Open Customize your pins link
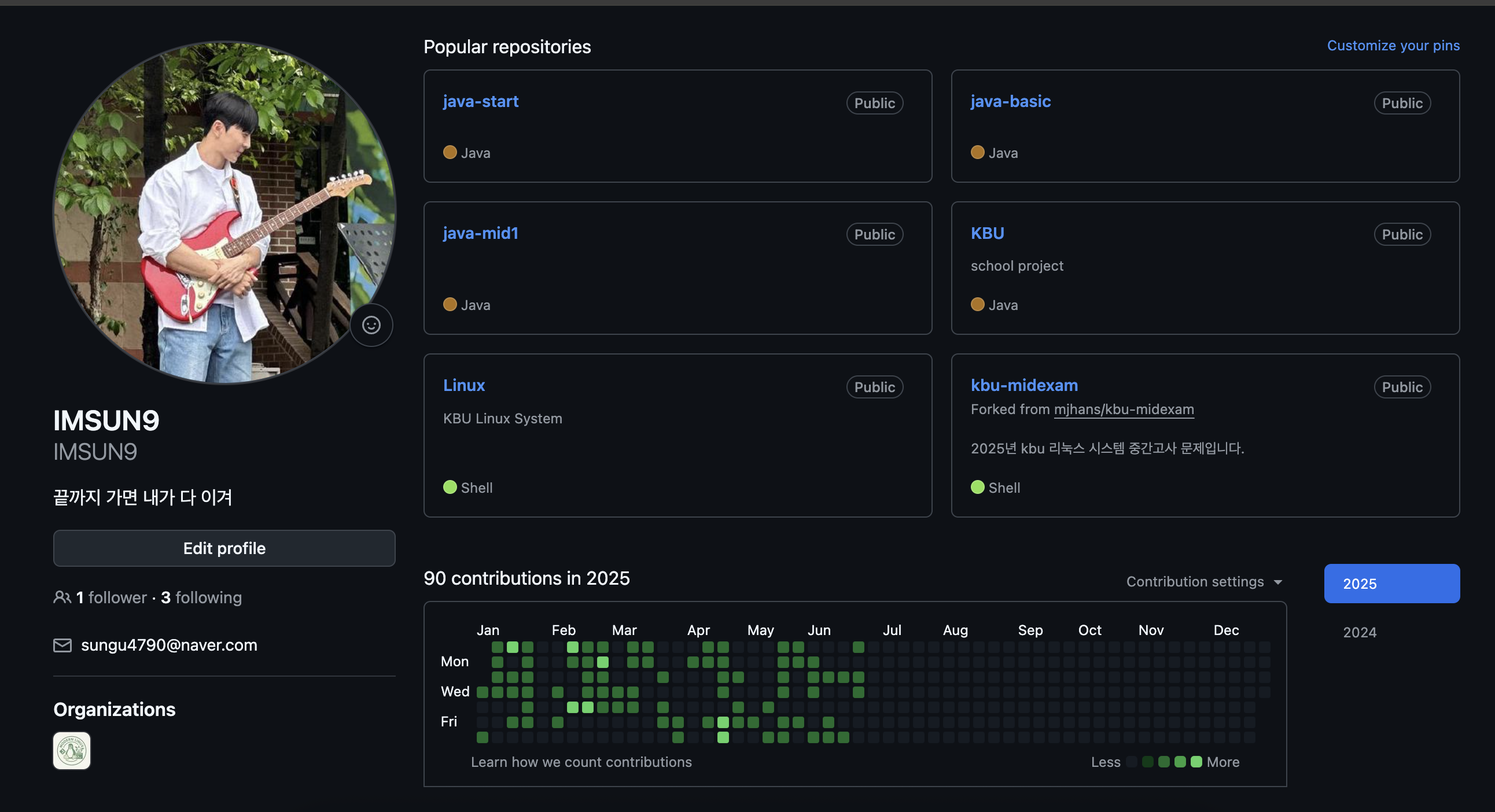This screenshot has height=812, width=1495. click(1393, 45)
